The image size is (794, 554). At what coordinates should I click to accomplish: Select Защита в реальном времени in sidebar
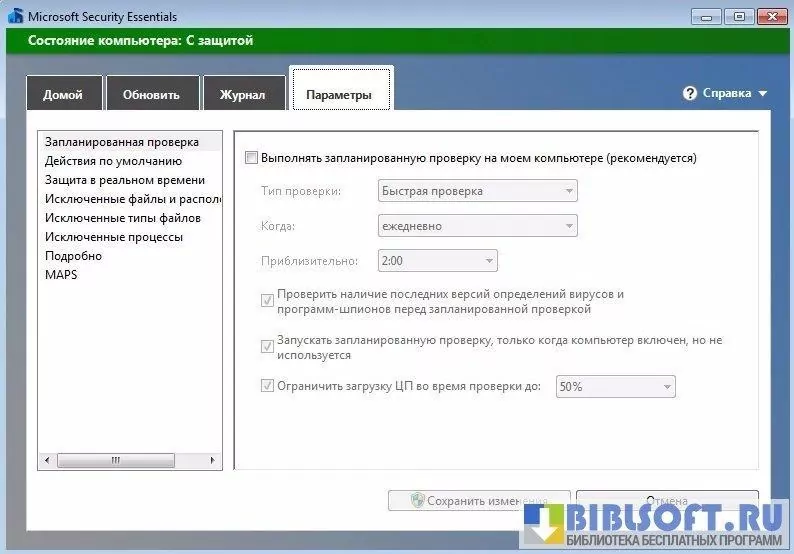coord(124,180)
